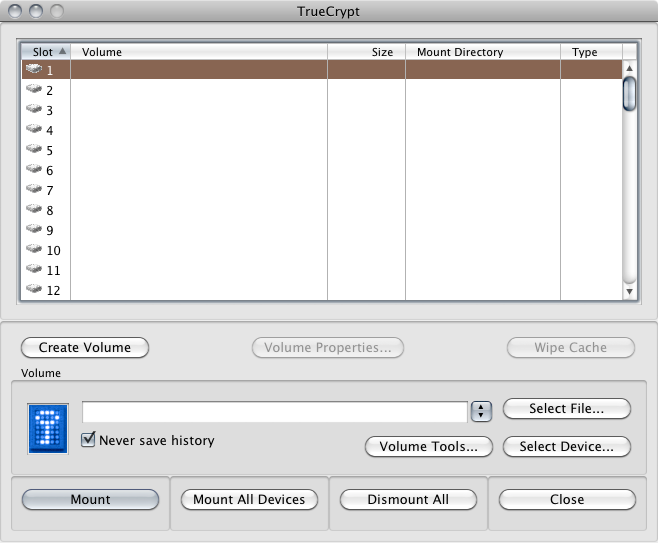658x543 pixels.
Task: Select slot number 4 text
Action: pos(50,131)
